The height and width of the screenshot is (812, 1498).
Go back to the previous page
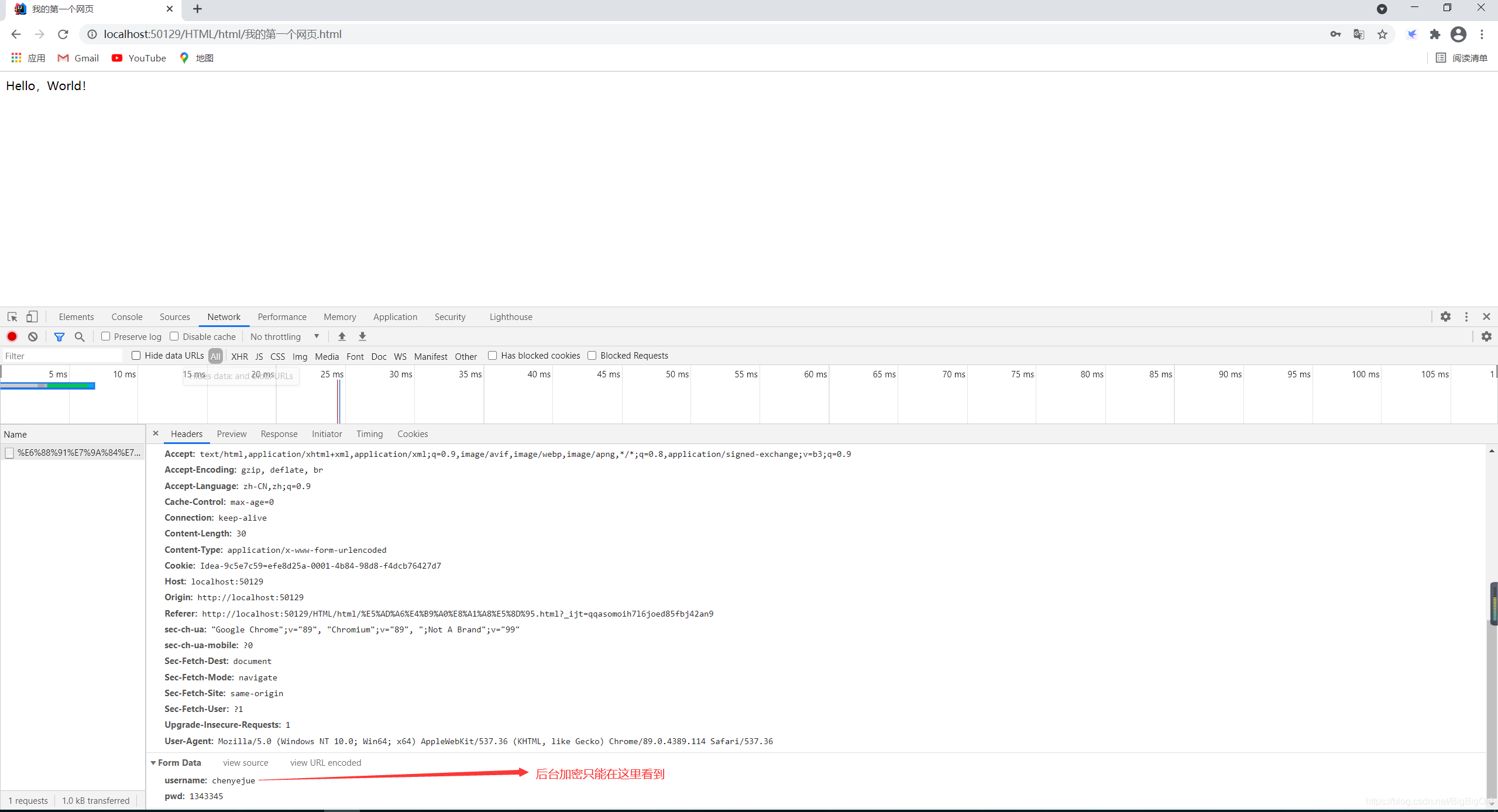pyautogui.click(x=16, y=34)
